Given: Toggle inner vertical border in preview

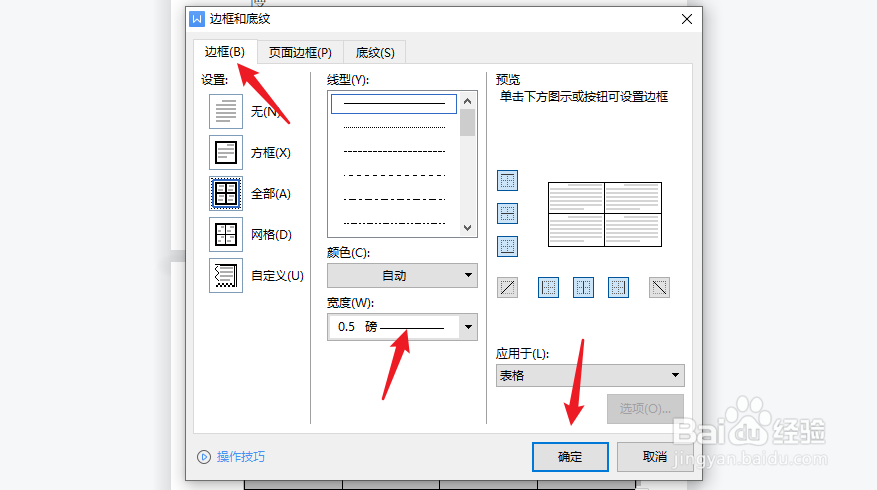Looking at the screenshot, I should click(583, 288).
